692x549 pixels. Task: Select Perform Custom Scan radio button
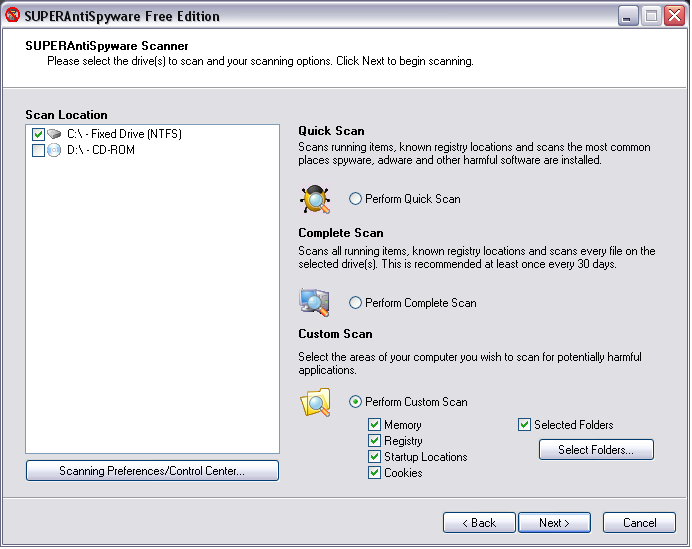(355, 402)
